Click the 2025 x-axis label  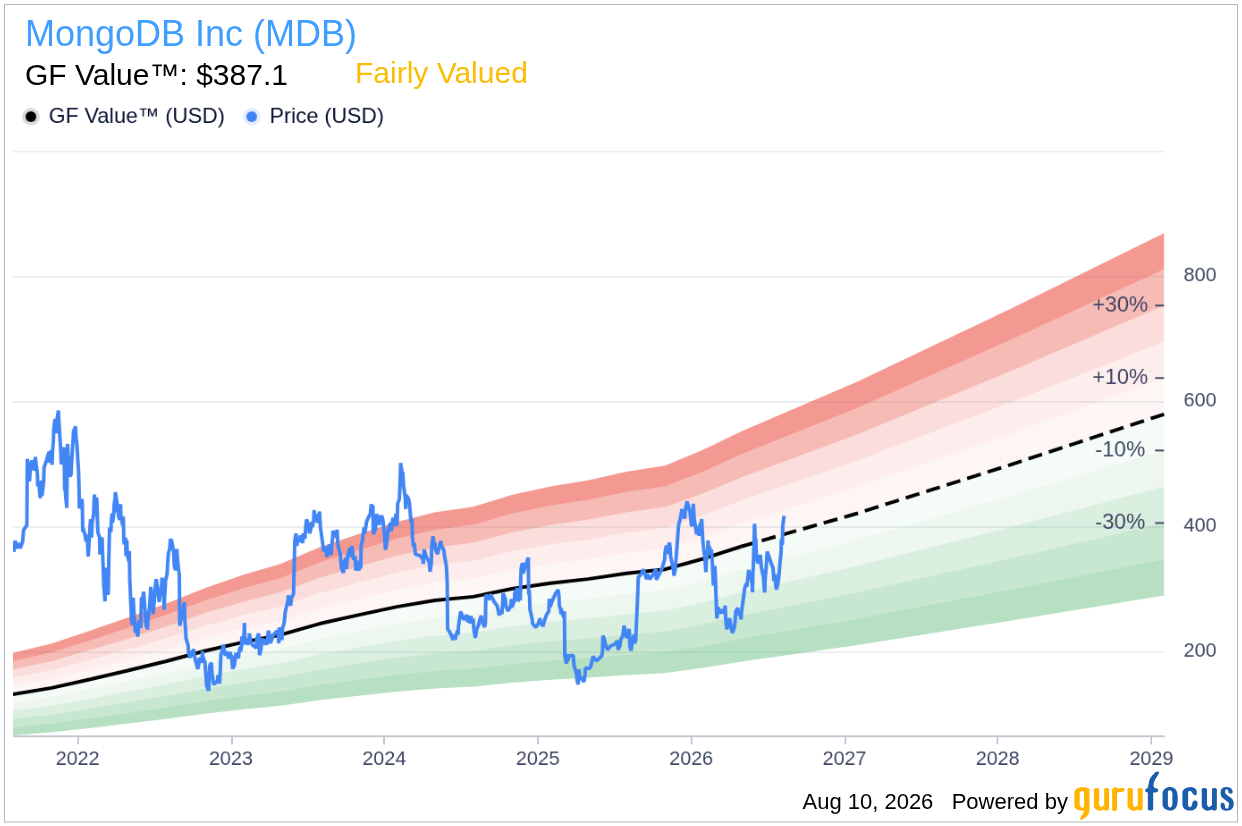537,758
